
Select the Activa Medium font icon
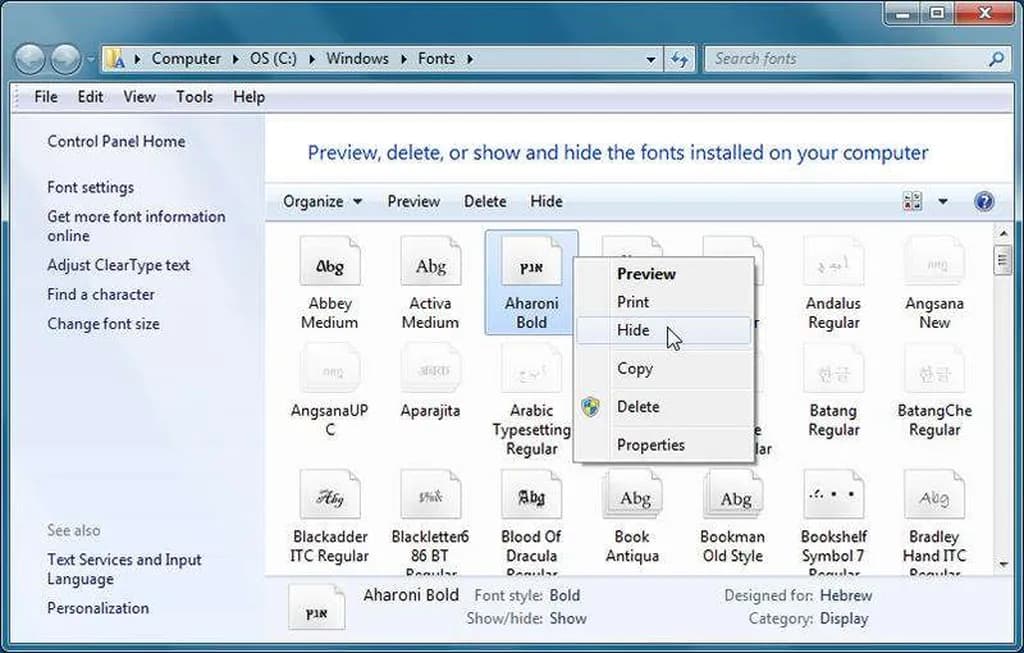click(x=430, y=267)
